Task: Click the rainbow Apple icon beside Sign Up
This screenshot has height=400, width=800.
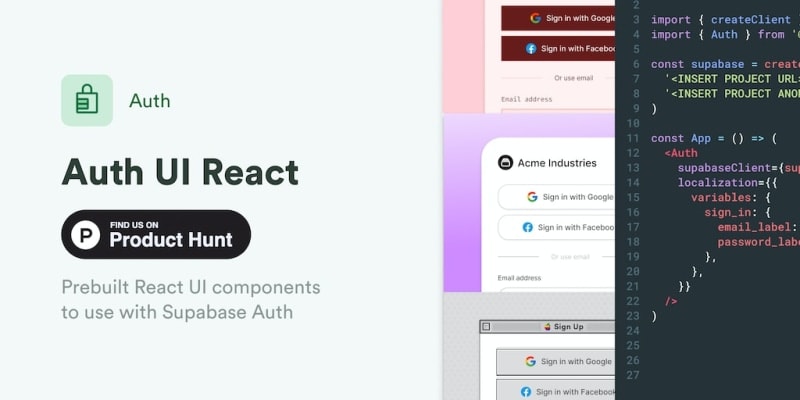Action: tap(547, 327)
